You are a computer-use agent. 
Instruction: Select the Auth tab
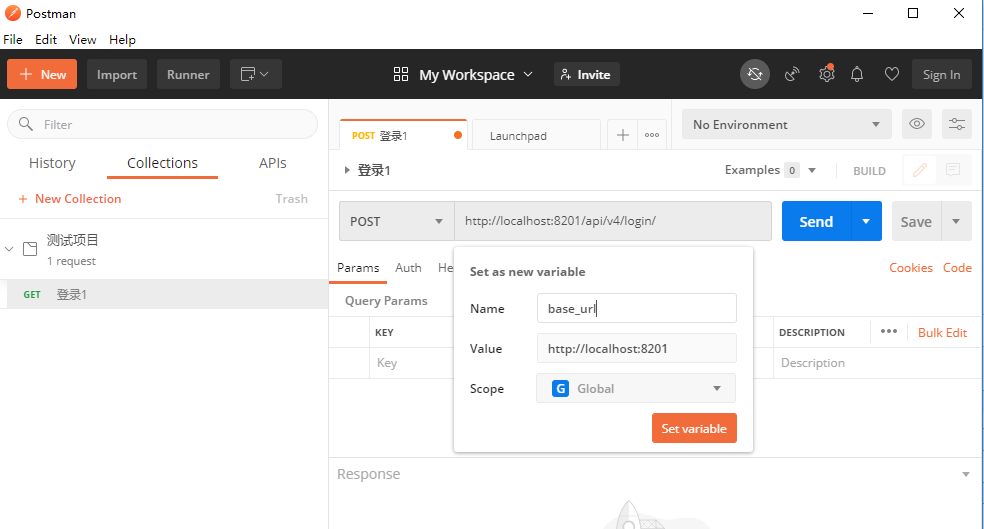[x=408, y=268]
